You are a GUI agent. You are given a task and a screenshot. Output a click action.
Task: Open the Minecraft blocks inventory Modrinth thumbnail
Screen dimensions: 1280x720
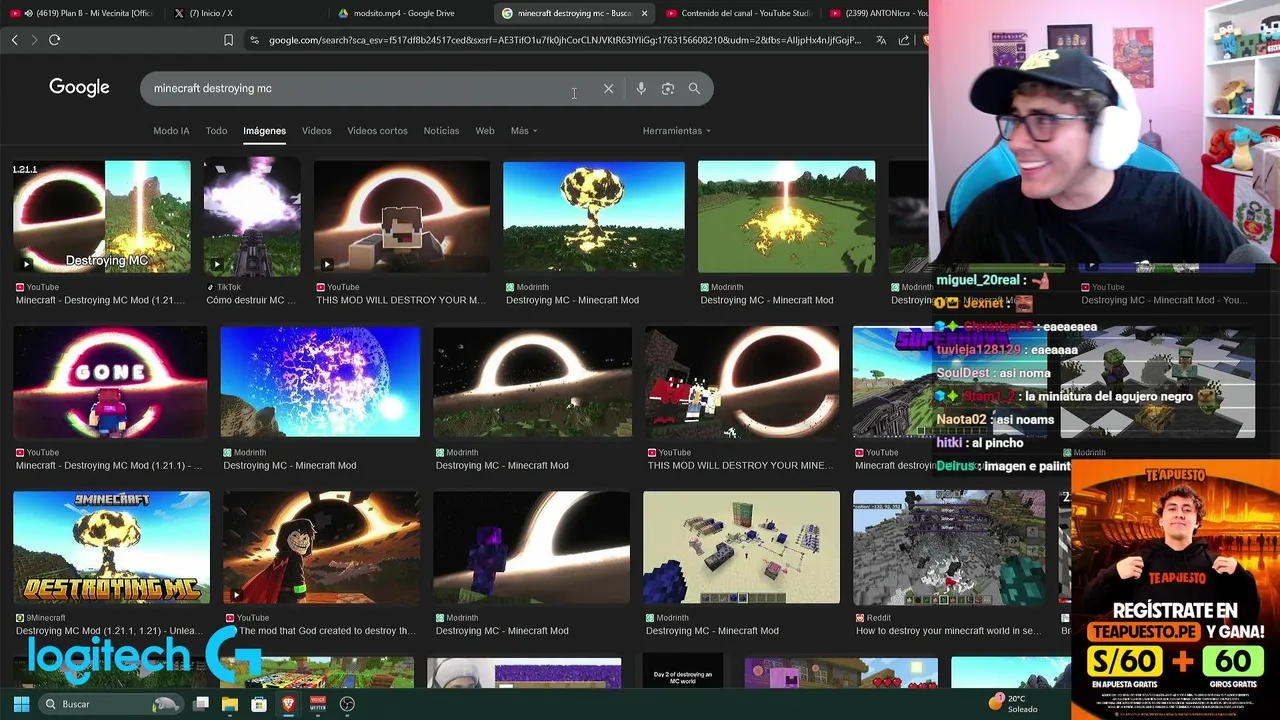742,547
